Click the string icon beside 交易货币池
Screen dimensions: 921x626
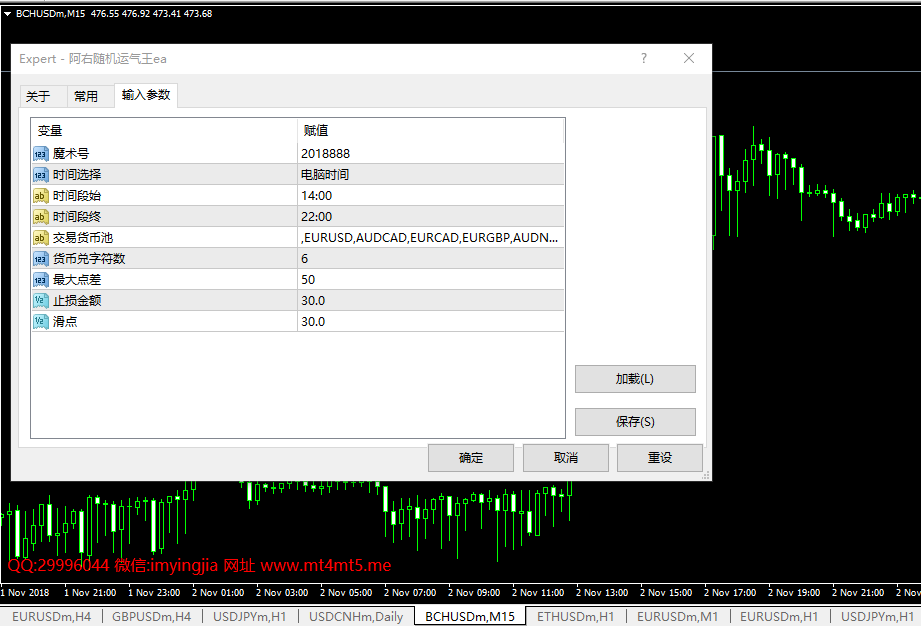point(40,238)
